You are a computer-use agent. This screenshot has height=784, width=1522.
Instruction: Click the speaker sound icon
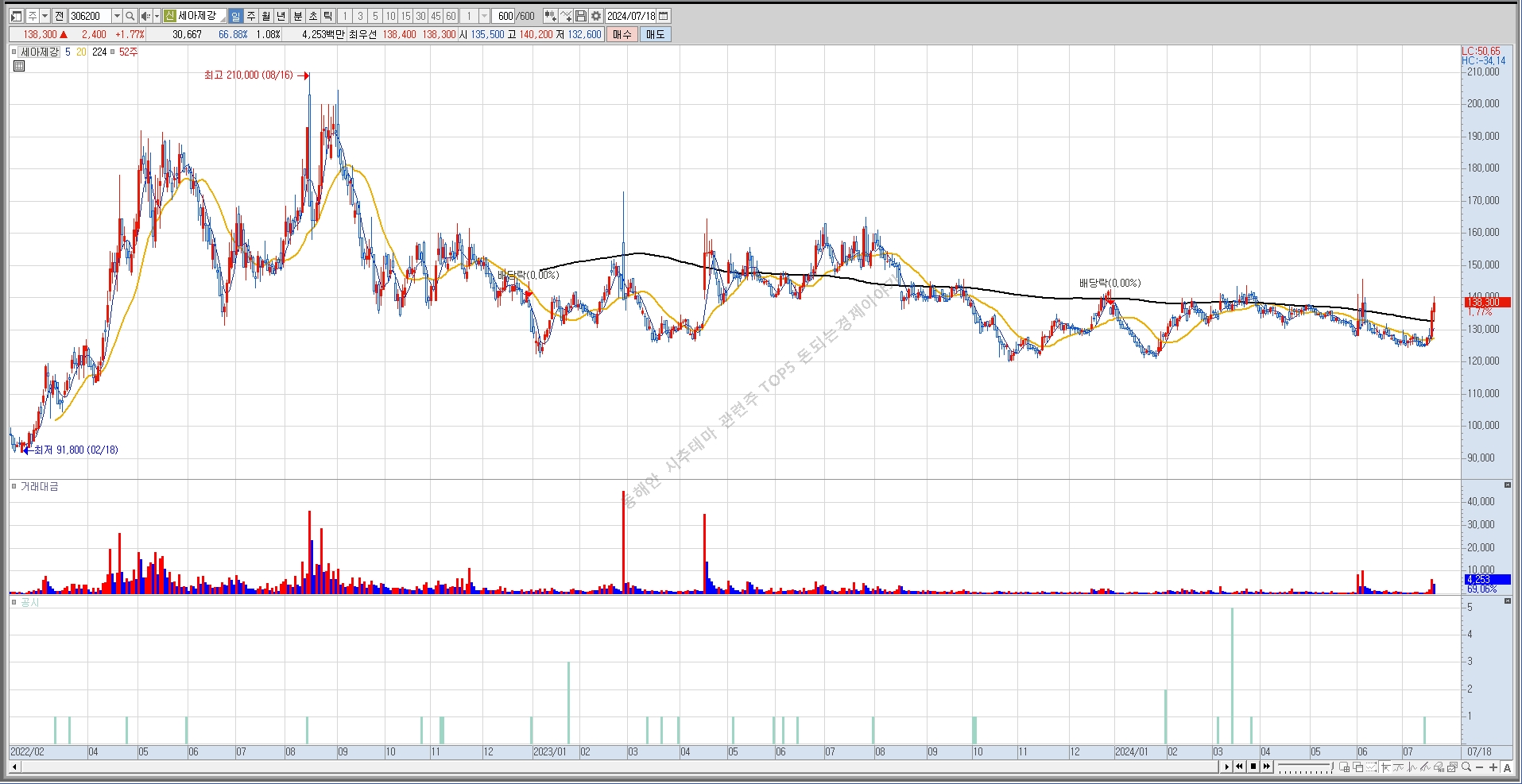pos(145,16)
